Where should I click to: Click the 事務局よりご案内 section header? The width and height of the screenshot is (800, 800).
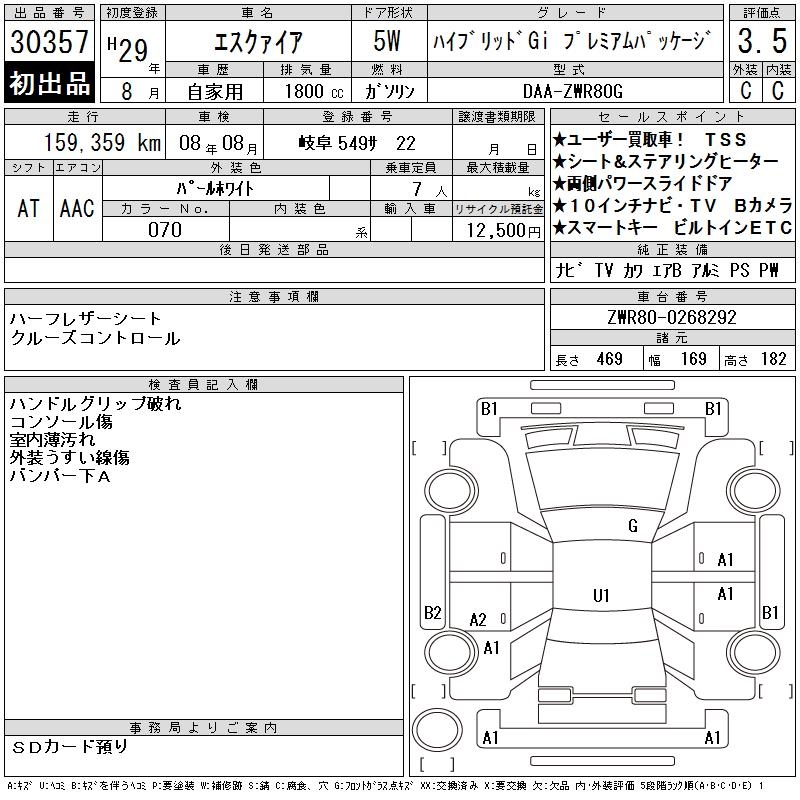point(204,728)
